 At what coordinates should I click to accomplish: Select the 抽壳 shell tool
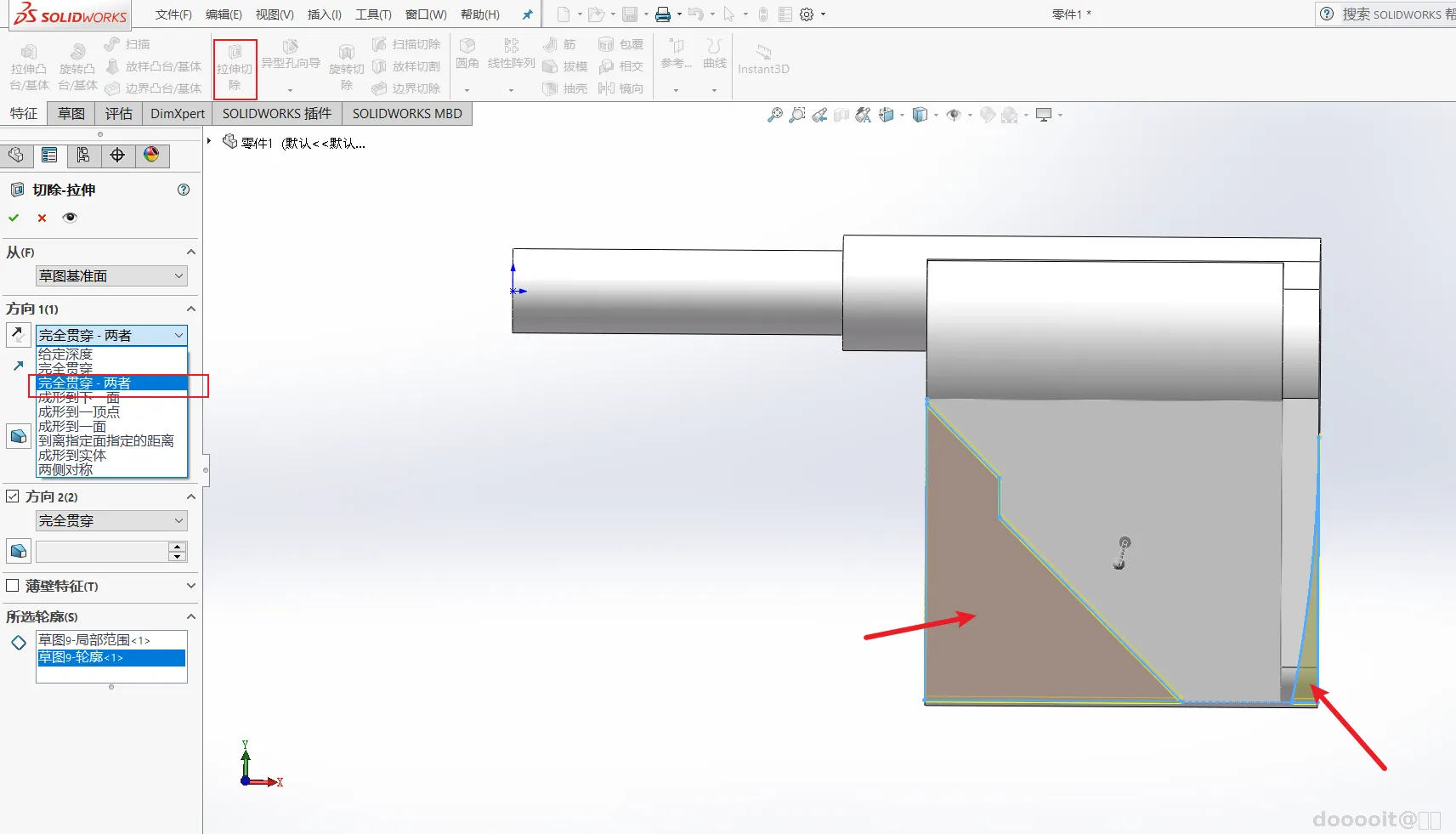point(565,88)
